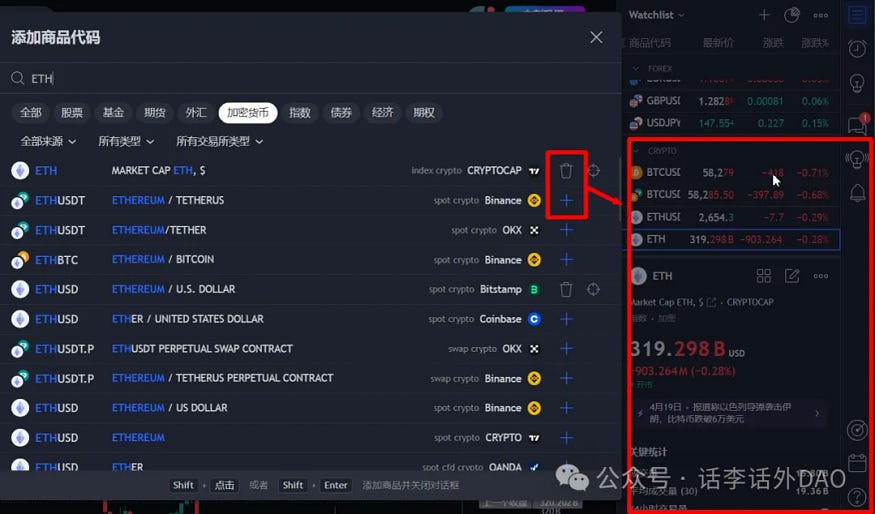Select ETHEREUM / US DOLLAR Binance result

point(309,407)
